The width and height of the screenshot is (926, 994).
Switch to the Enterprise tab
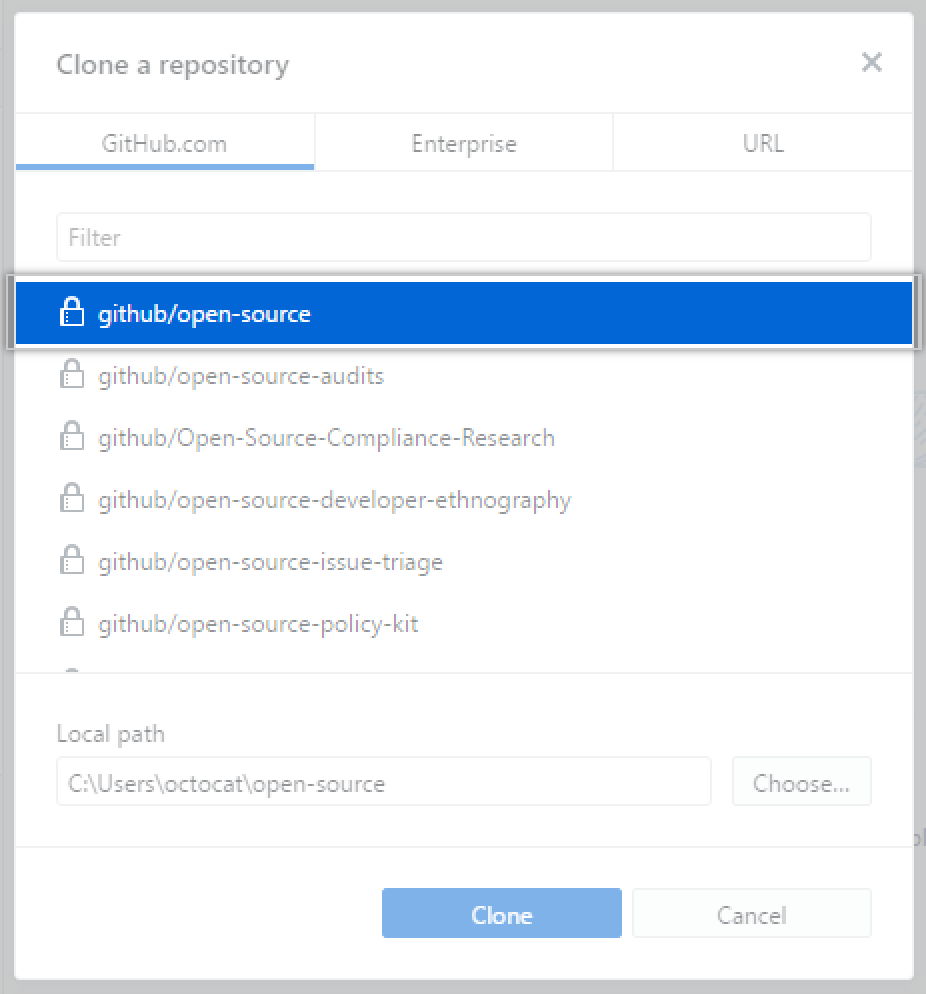(463, 143)
